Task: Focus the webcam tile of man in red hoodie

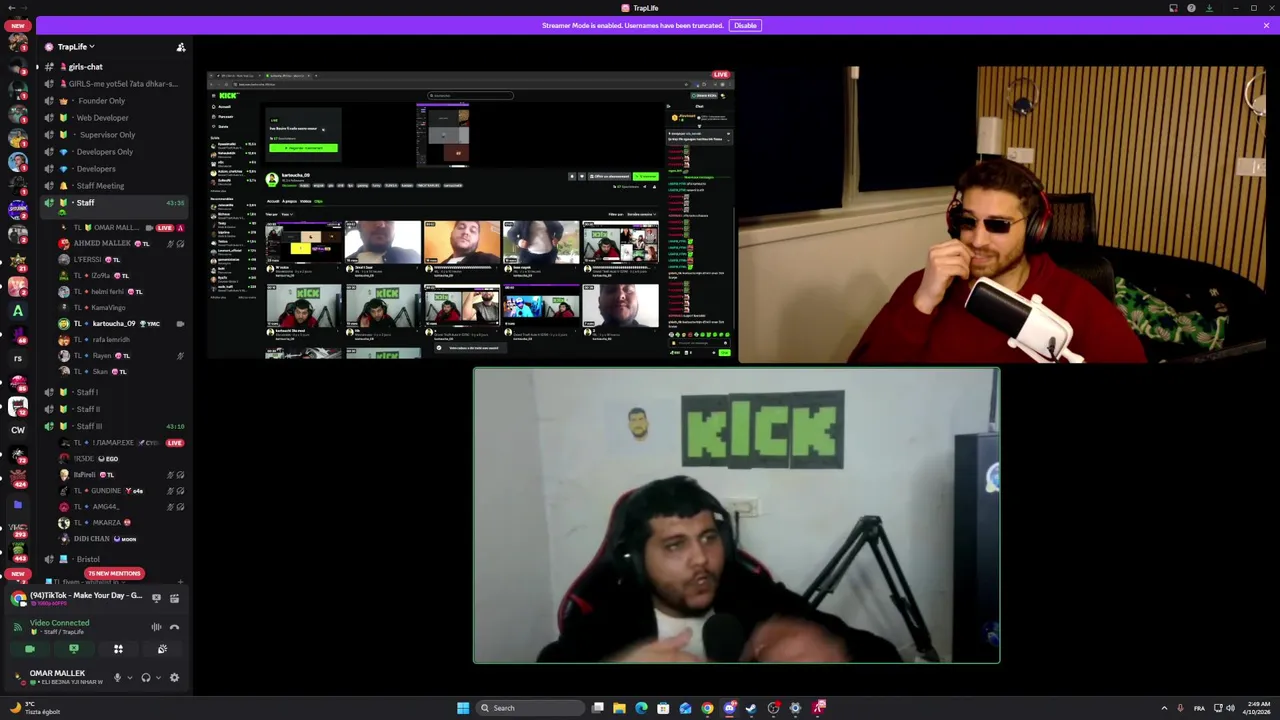Action: [1002, 214]
